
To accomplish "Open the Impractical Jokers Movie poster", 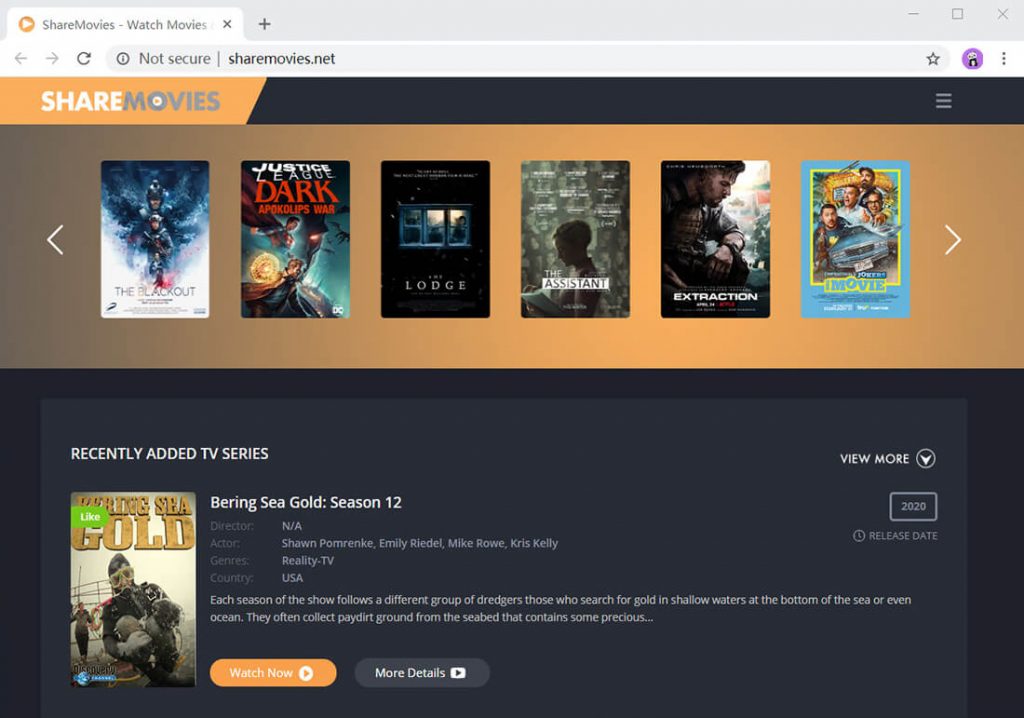I will tap(856, 239).
